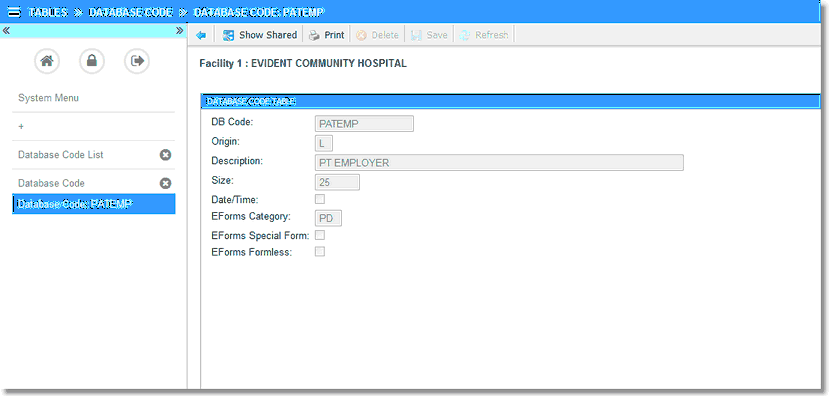Image resolution: width=830 pixels, height=398 pixels.
Task: Click the Home icon
Action: pos(47,61)
